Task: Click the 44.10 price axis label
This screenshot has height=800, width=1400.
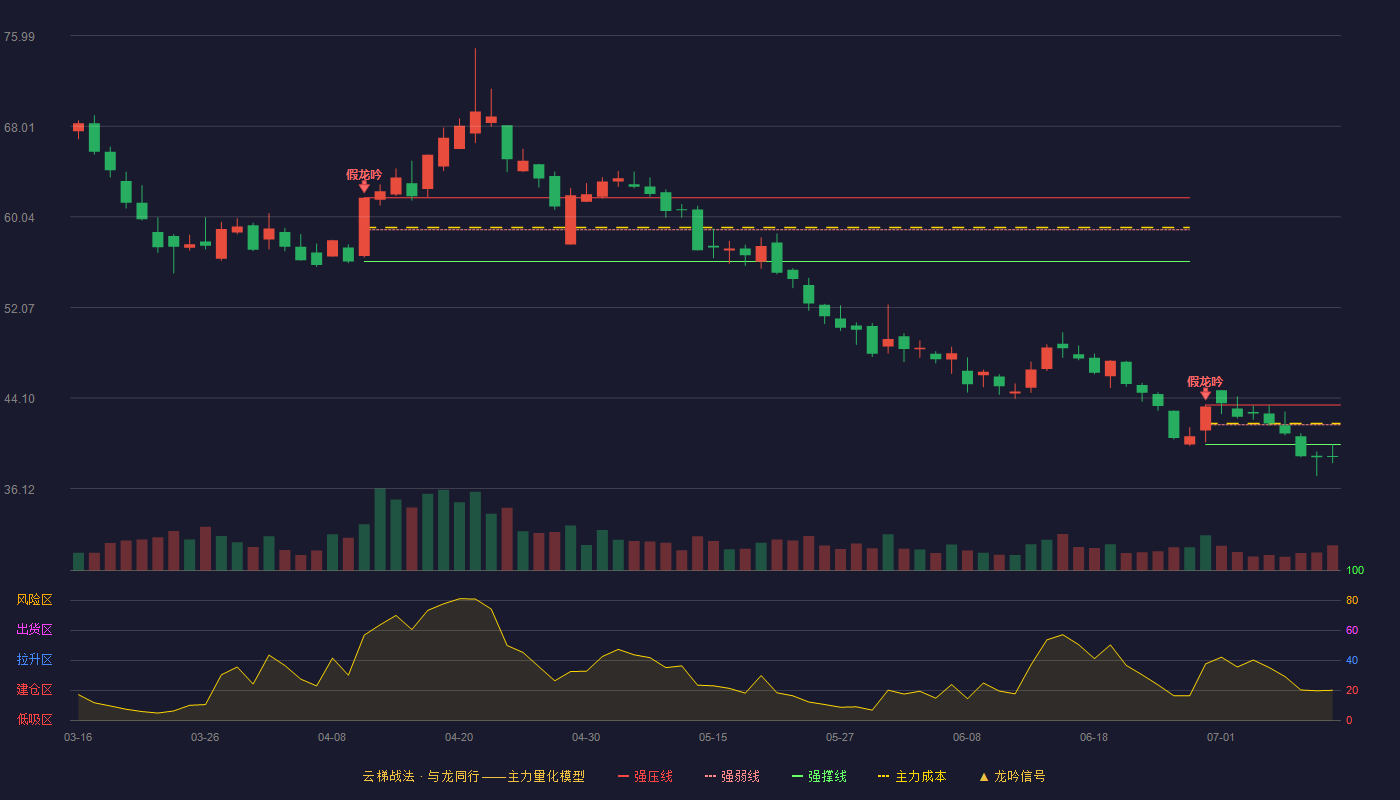Action: click(x=19, y=399)
